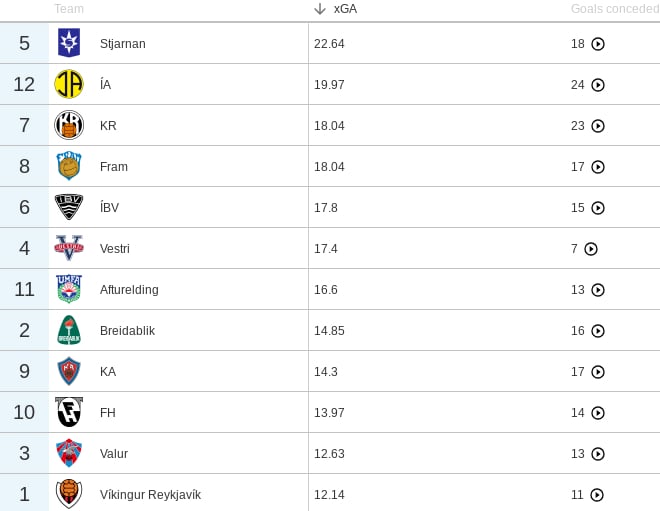Play Vestri's 7 goals conceded clips
This screenshot has width=660, height=511.
(x=591, y=249)
